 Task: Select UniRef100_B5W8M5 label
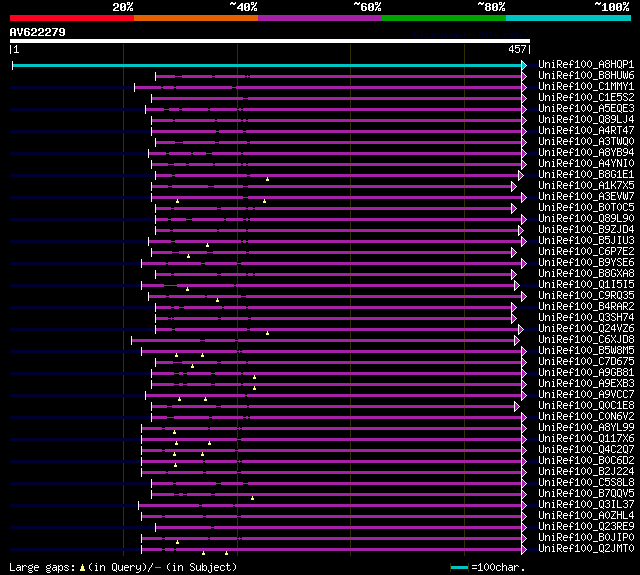tap(586, 351)
